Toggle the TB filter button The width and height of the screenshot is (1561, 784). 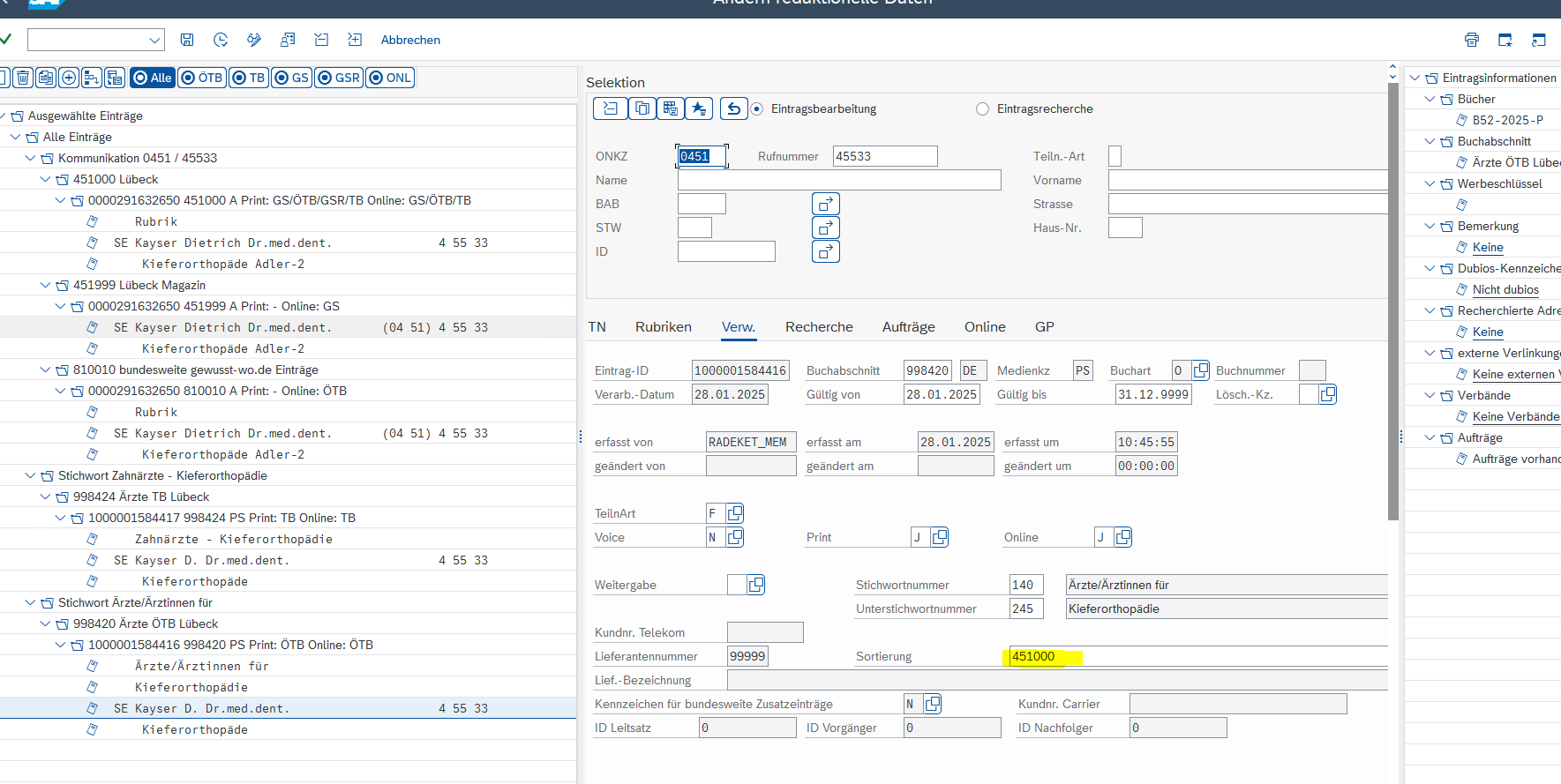(x=248, y=78)
